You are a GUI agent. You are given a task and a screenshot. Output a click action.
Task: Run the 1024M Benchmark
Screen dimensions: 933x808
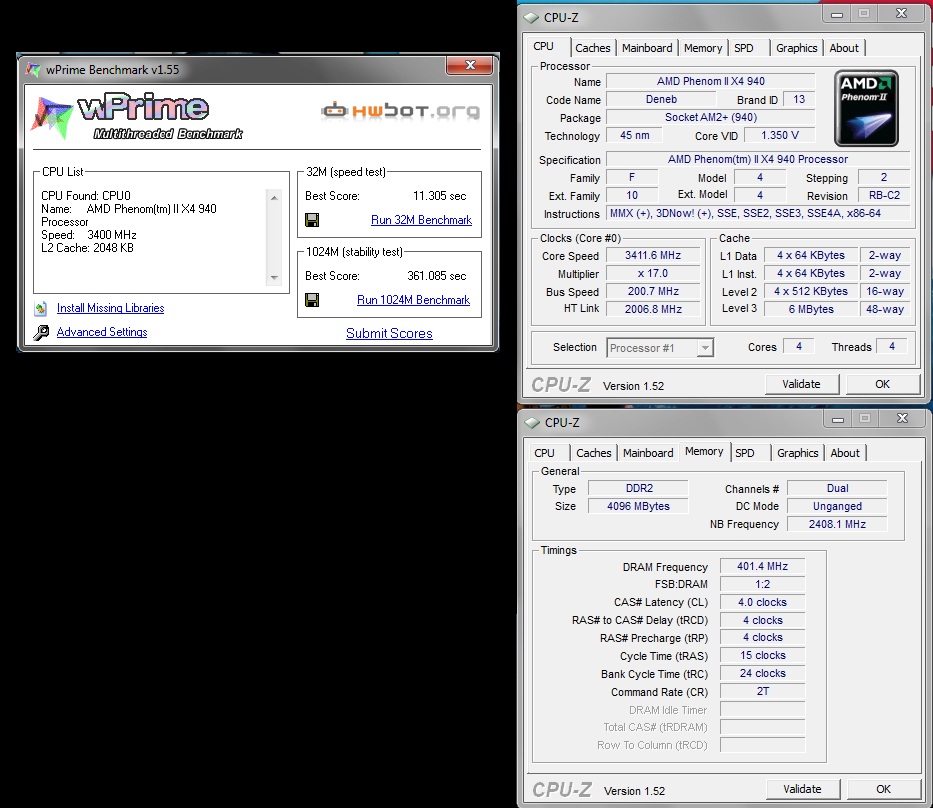click(x=414, y=300)
